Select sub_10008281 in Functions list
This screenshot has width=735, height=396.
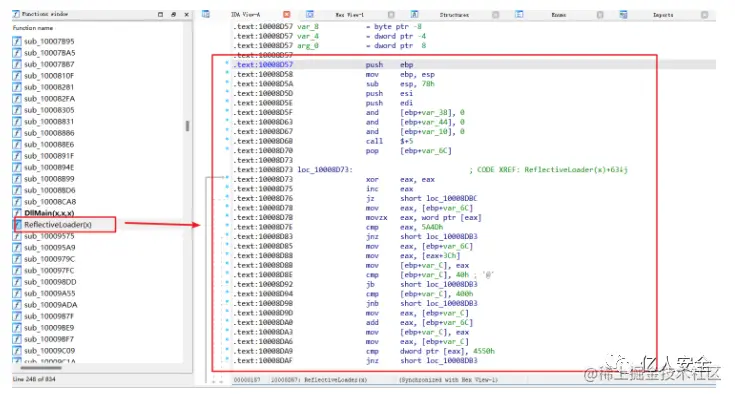click(49, 87)
